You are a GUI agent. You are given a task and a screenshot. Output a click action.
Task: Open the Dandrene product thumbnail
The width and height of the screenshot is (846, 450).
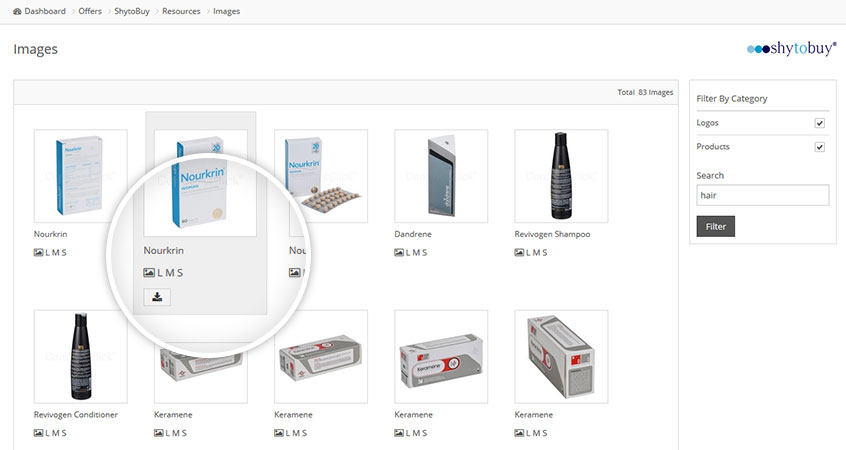pyautogui.click(x=441, y=176)
